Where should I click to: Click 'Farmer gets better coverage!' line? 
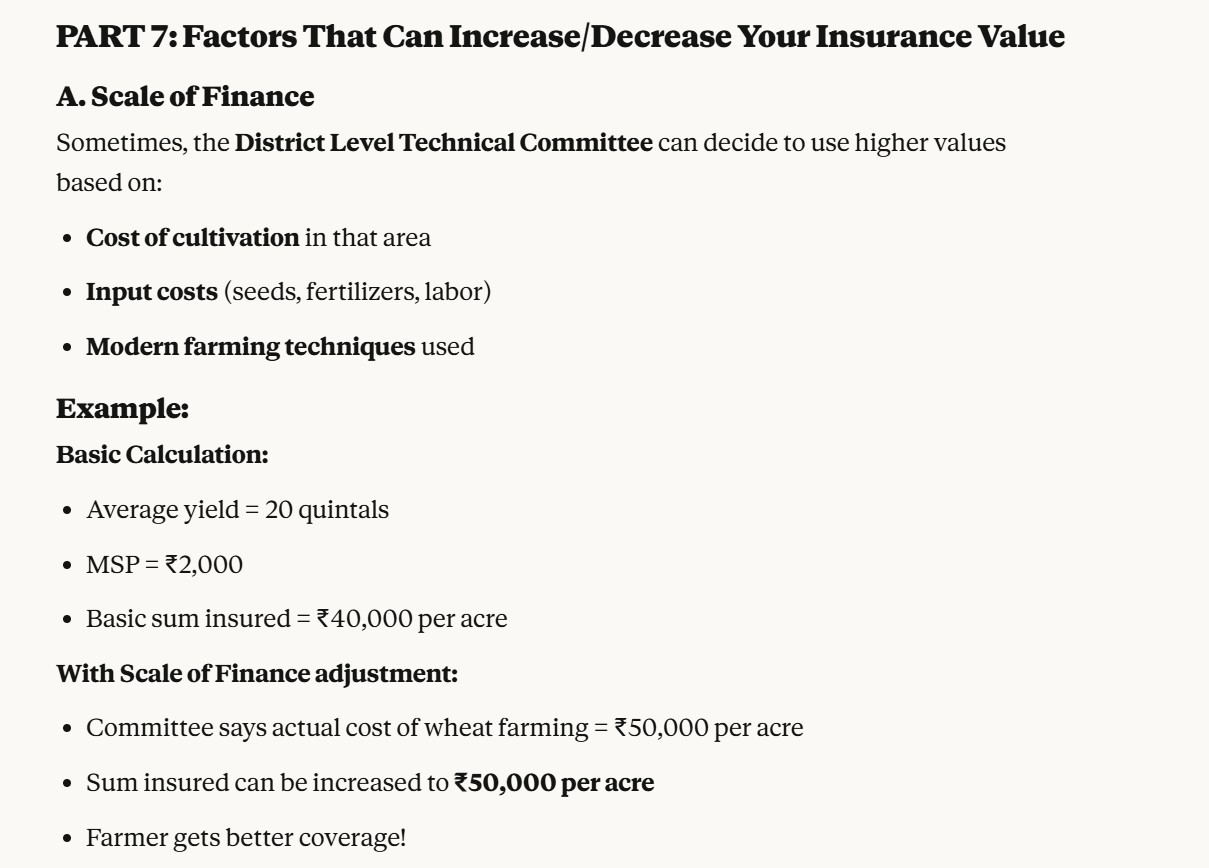click(x=246, y=837)
